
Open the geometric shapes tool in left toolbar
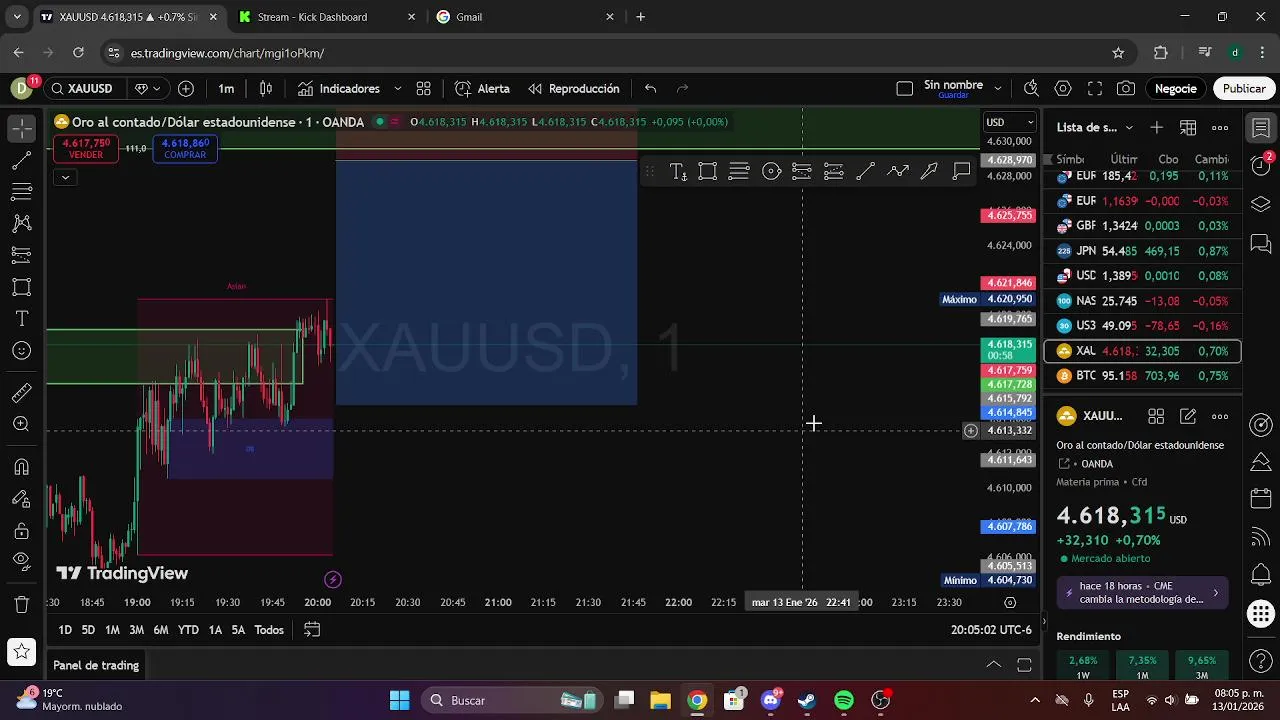(x=21, y=287)
